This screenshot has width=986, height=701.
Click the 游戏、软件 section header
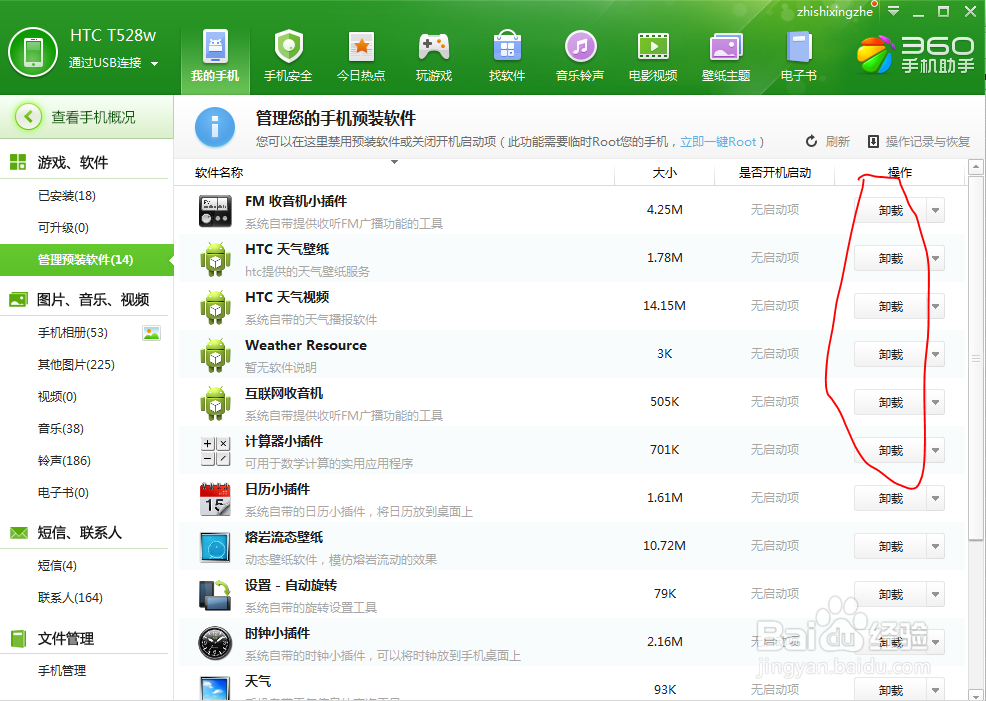72,163
